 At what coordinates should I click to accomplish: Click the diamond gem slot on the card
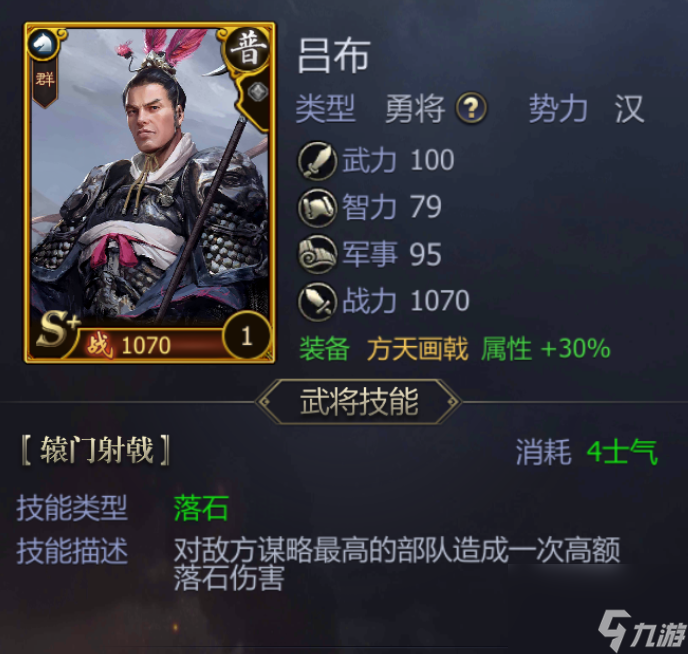258,93
